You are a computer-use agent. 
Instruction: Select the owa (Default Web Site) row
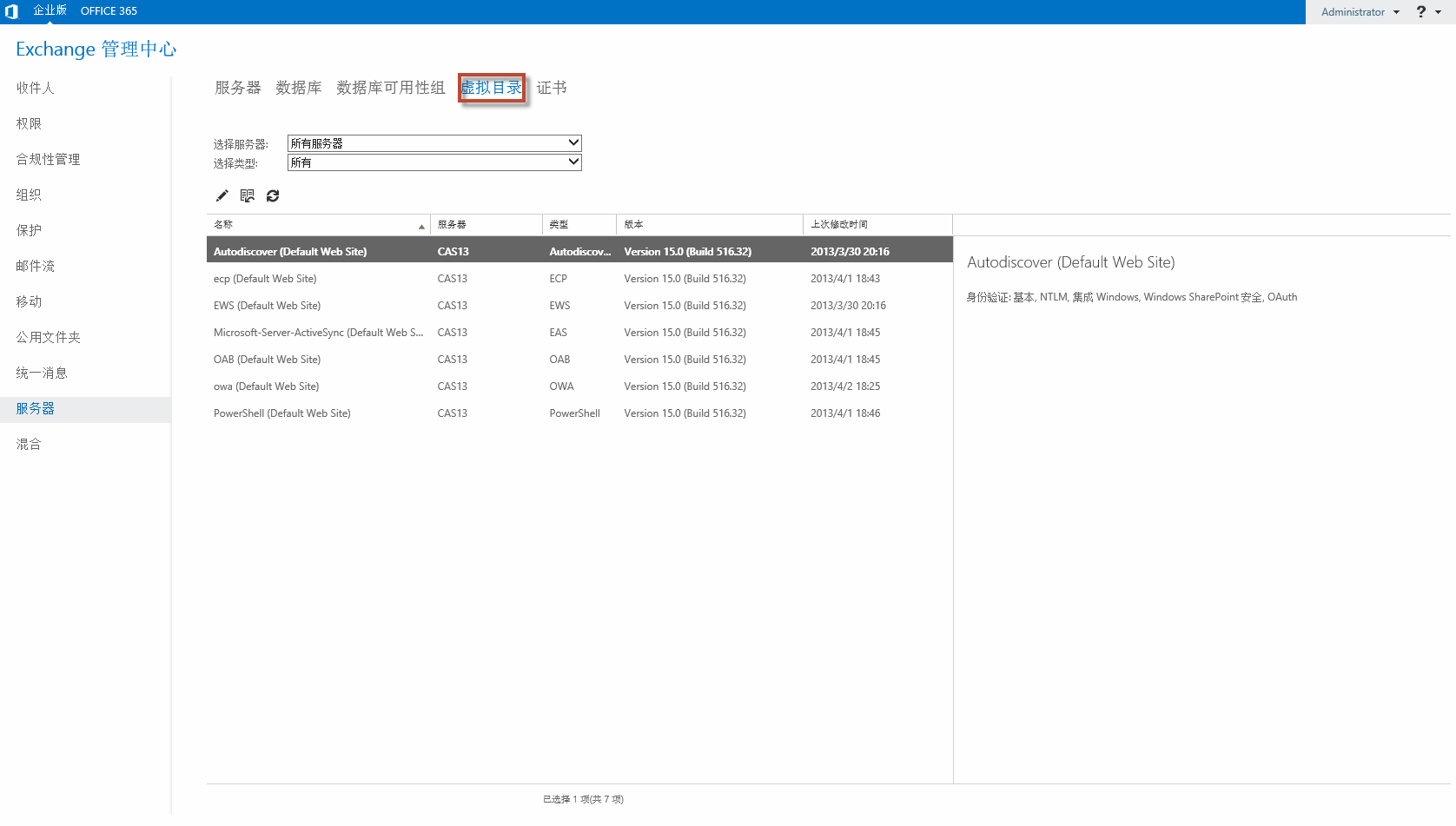pos(266,387)
